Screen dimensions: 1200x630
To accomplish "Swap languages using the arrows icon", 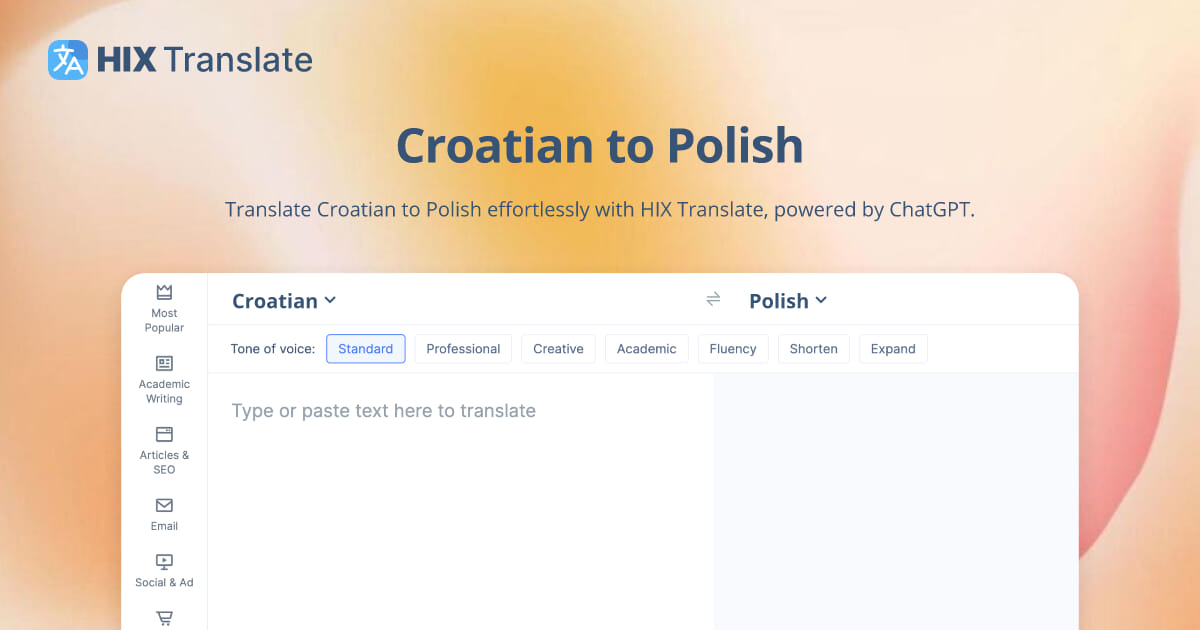I will 713,299.
